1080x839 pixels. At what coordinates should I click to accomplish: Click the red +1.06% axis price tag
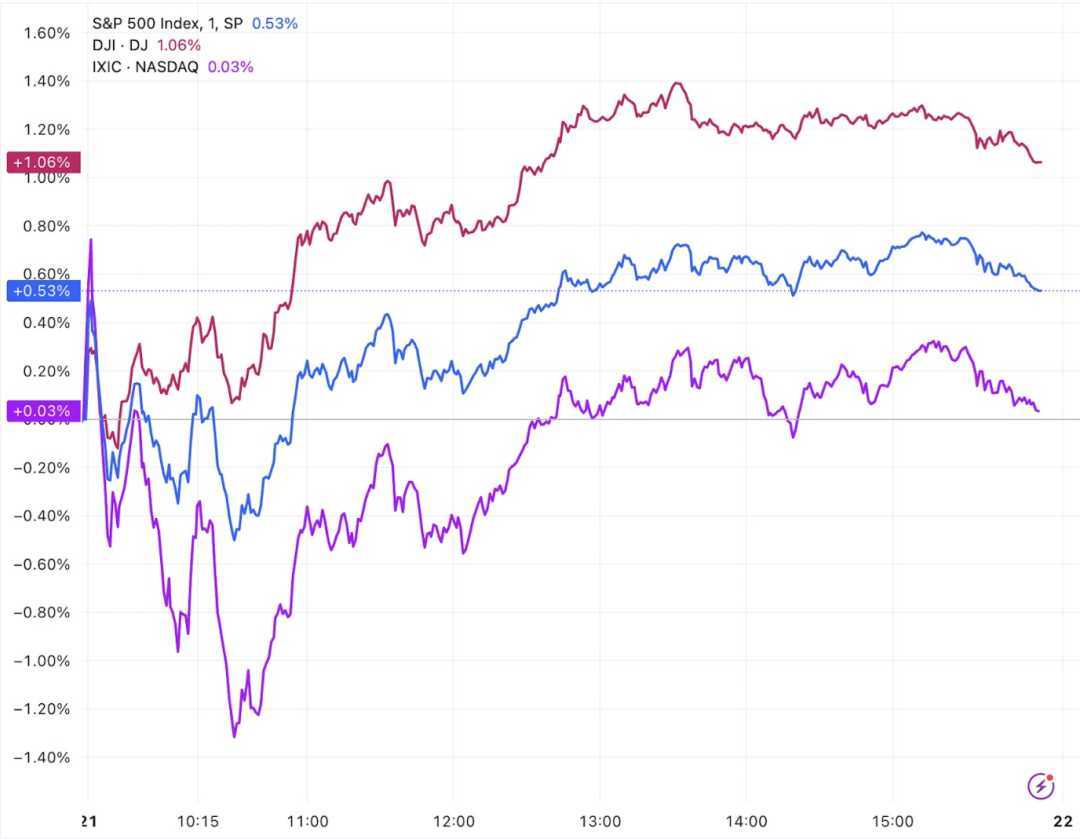tap(42, 162)
